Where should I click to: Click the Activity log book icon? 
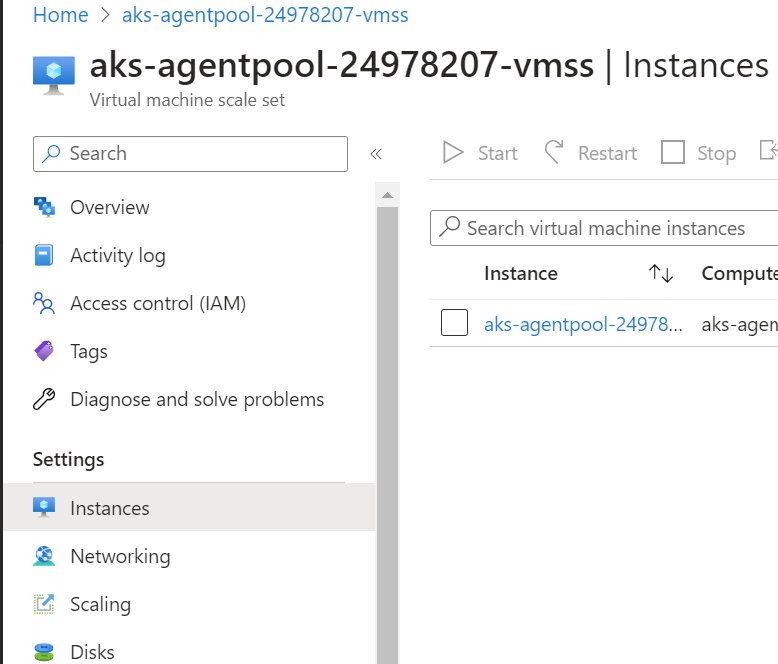(x=44, y=255)
